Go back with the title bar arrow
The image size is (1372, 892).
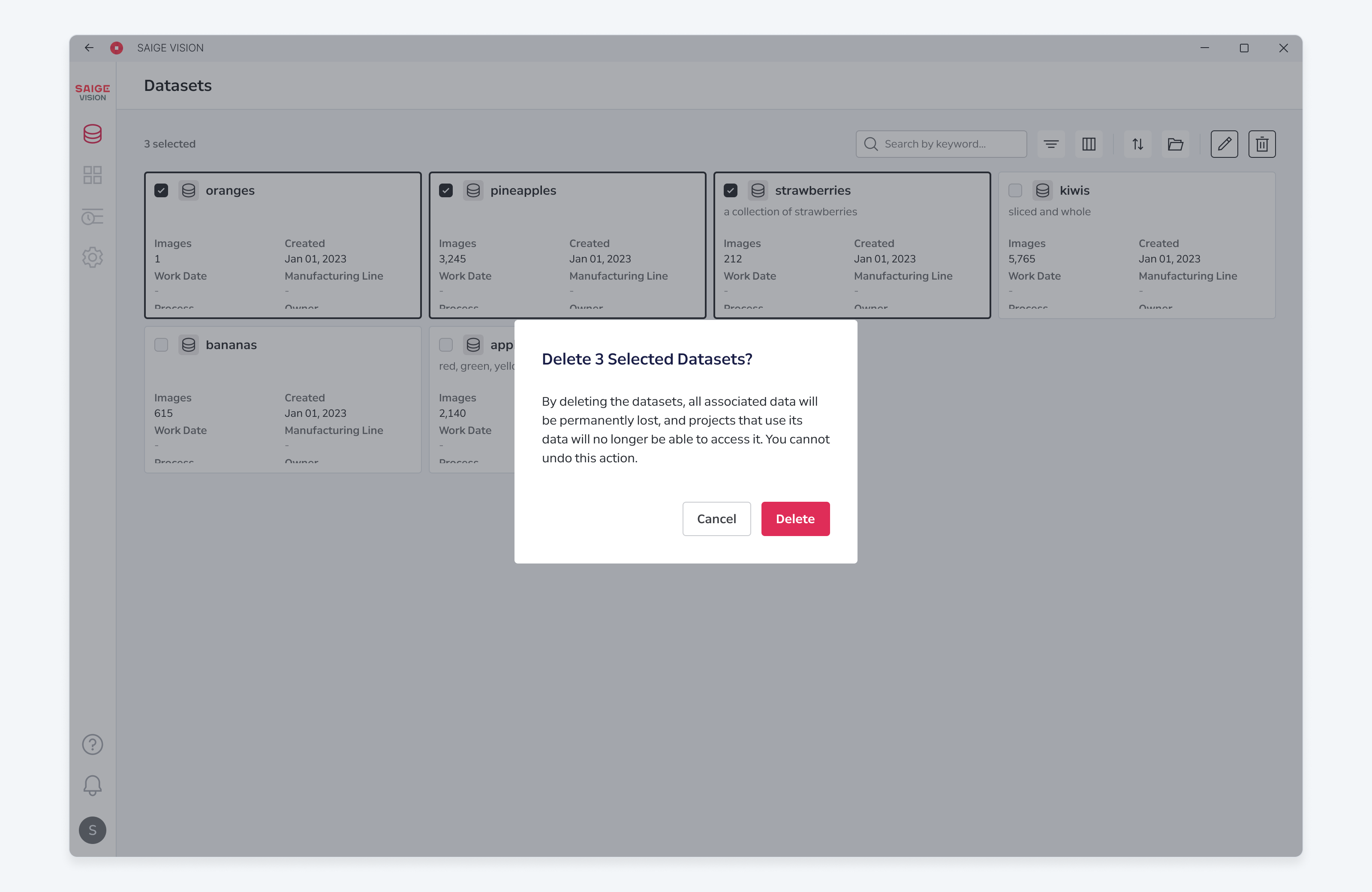pos(89,48)
